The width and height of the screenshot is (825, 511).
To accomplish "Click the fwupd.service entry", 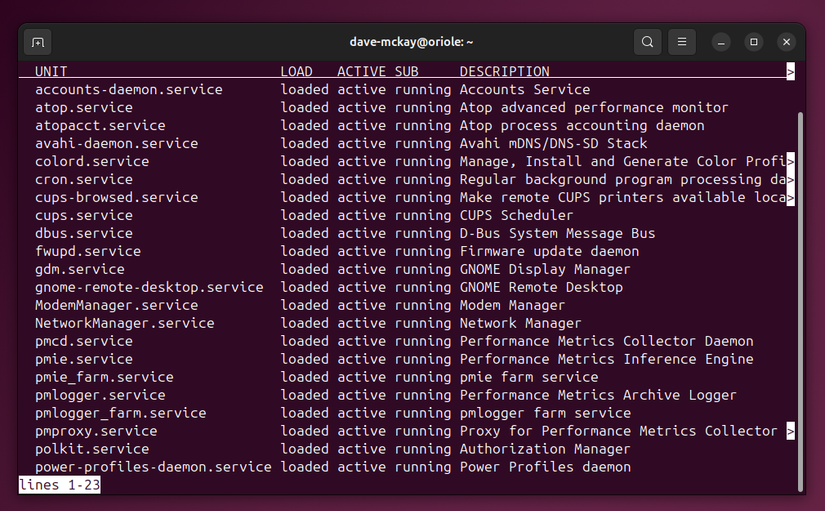I will (88, 251).
